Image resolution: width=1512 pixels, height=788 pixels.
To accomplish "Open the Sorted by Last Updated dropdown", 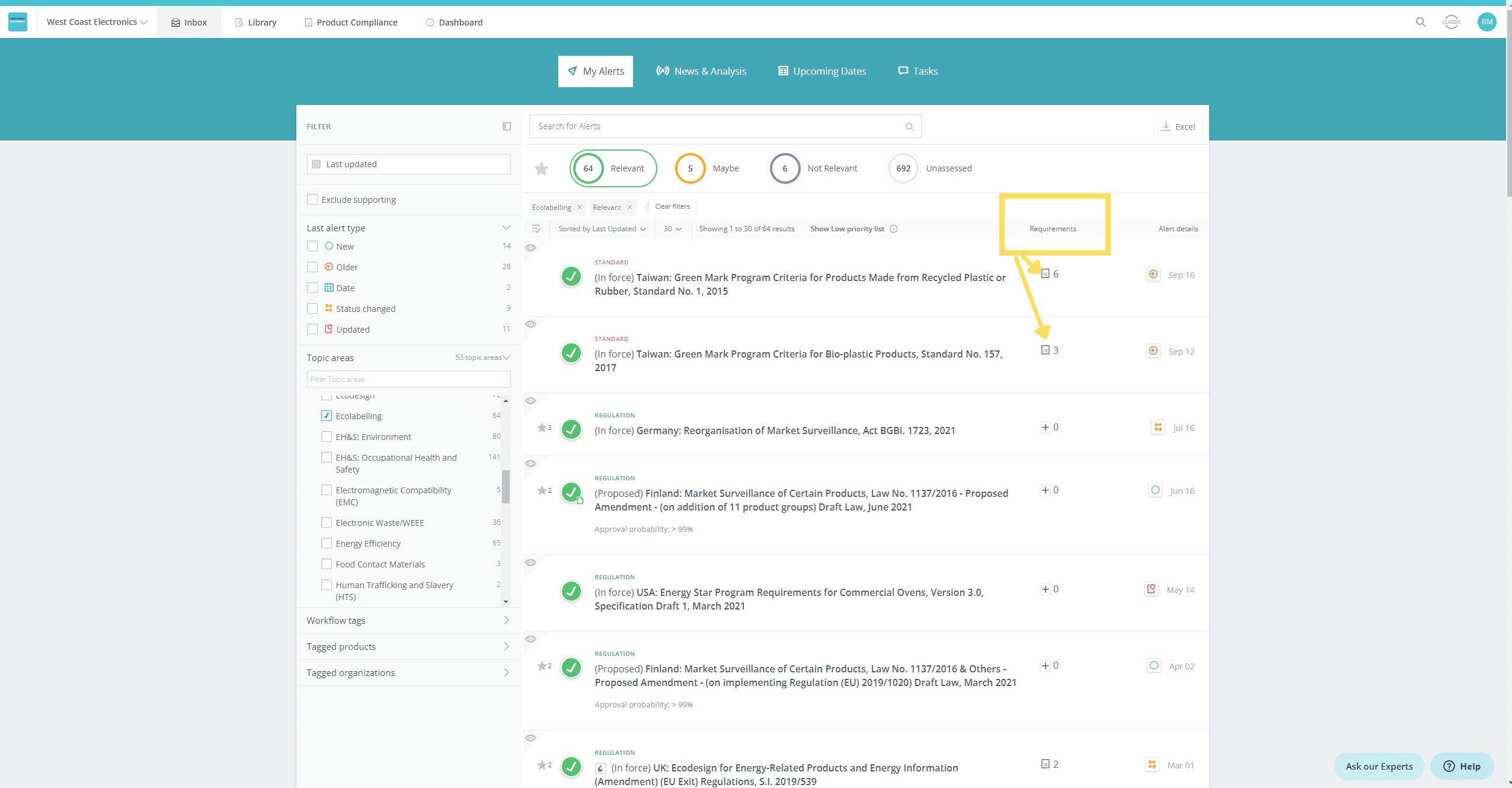I will pyautogui.click(x=602, y=229).
